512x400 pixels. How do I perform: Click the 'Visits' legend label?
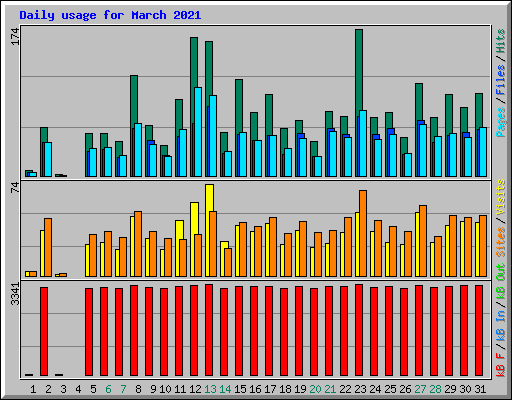tap(500, 197)
